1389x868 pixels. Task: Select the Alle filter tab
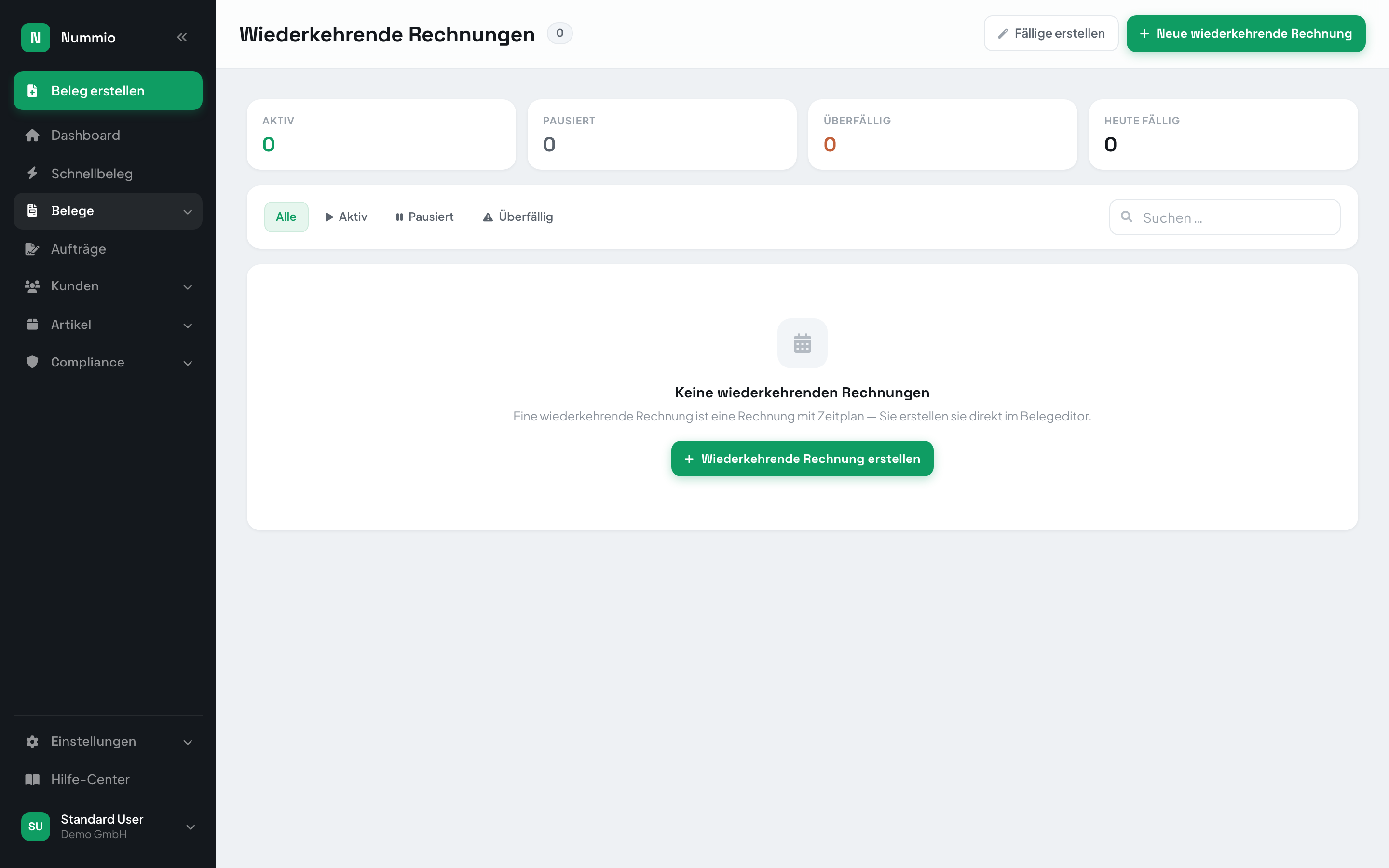(x=286, y=217)
